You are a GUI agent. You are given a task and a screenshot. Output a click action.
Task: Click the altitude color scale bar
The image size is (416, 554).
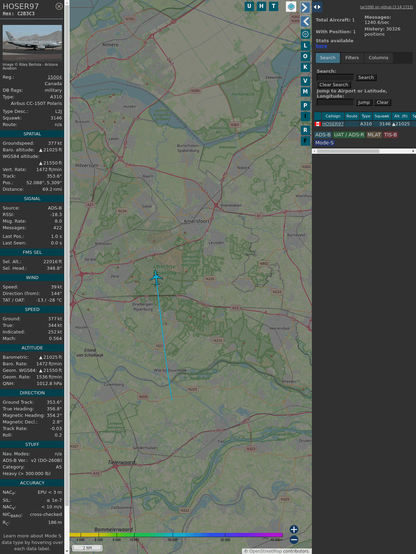pos(176,535)
